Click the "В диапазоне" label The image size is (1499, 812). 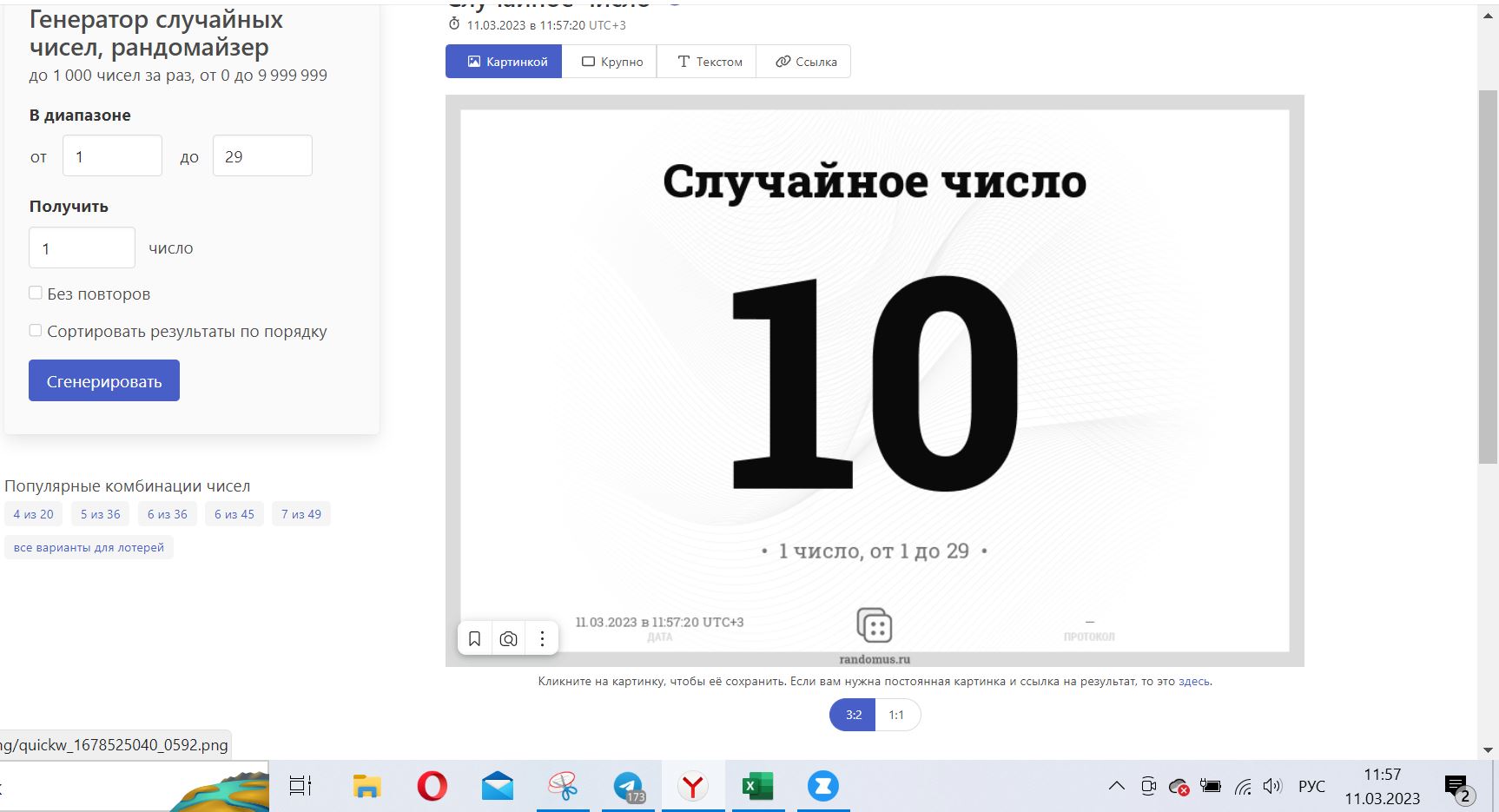pos(80,116)
